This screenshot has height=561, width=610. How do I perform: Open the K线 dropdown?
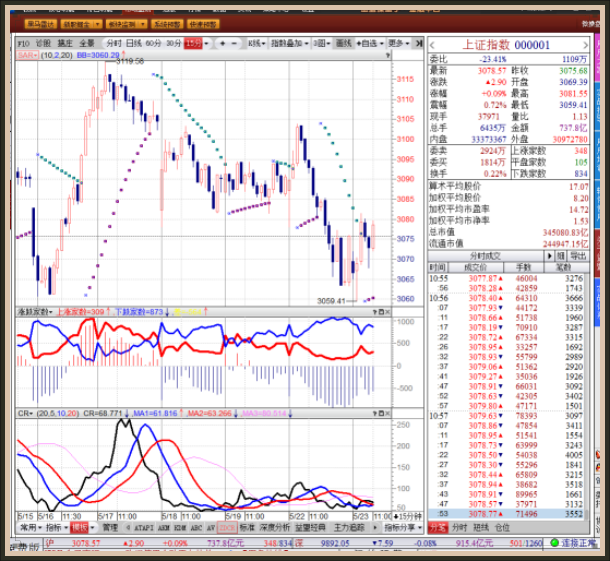click(256, 44)
